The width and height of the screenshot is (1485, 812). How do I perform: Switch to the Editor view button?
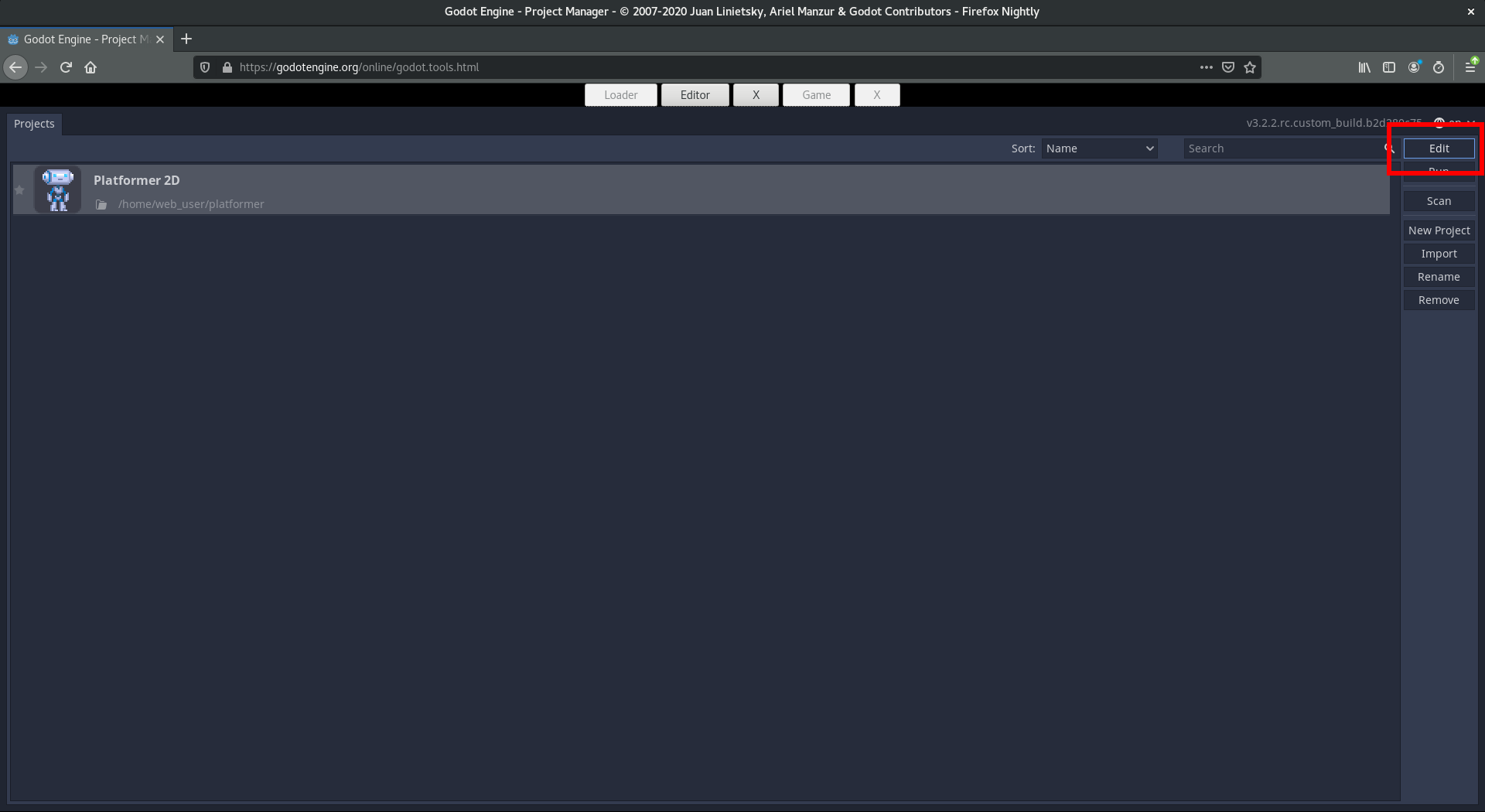pyautogui.click(x=695, y=95)
